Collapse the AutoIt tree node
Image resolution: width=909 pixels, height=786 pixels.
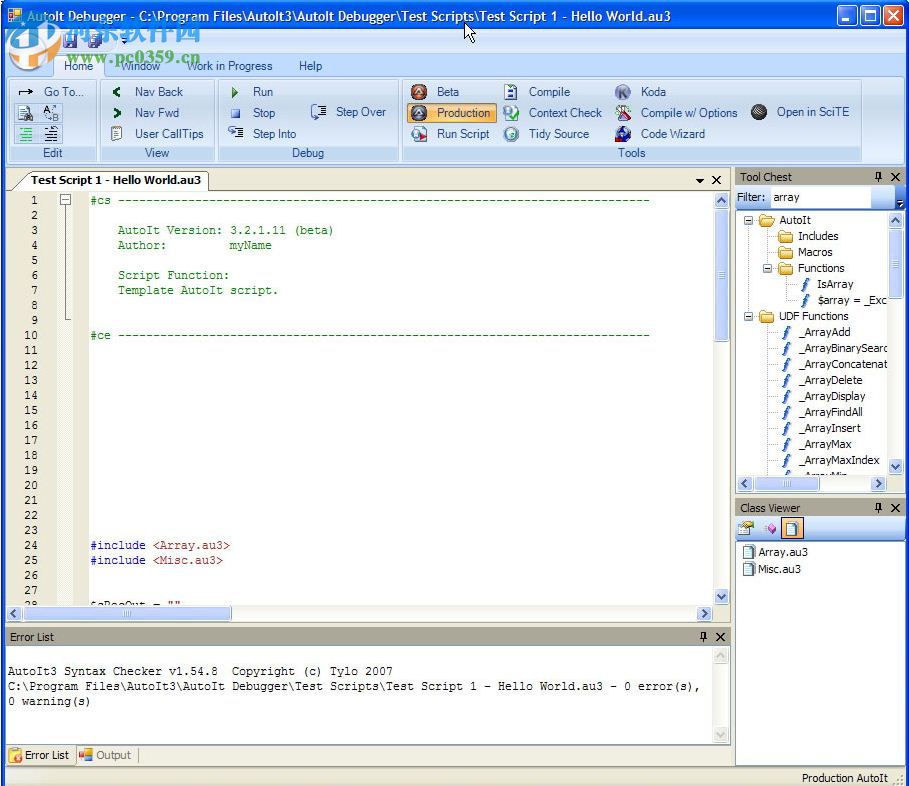point(748,221)
